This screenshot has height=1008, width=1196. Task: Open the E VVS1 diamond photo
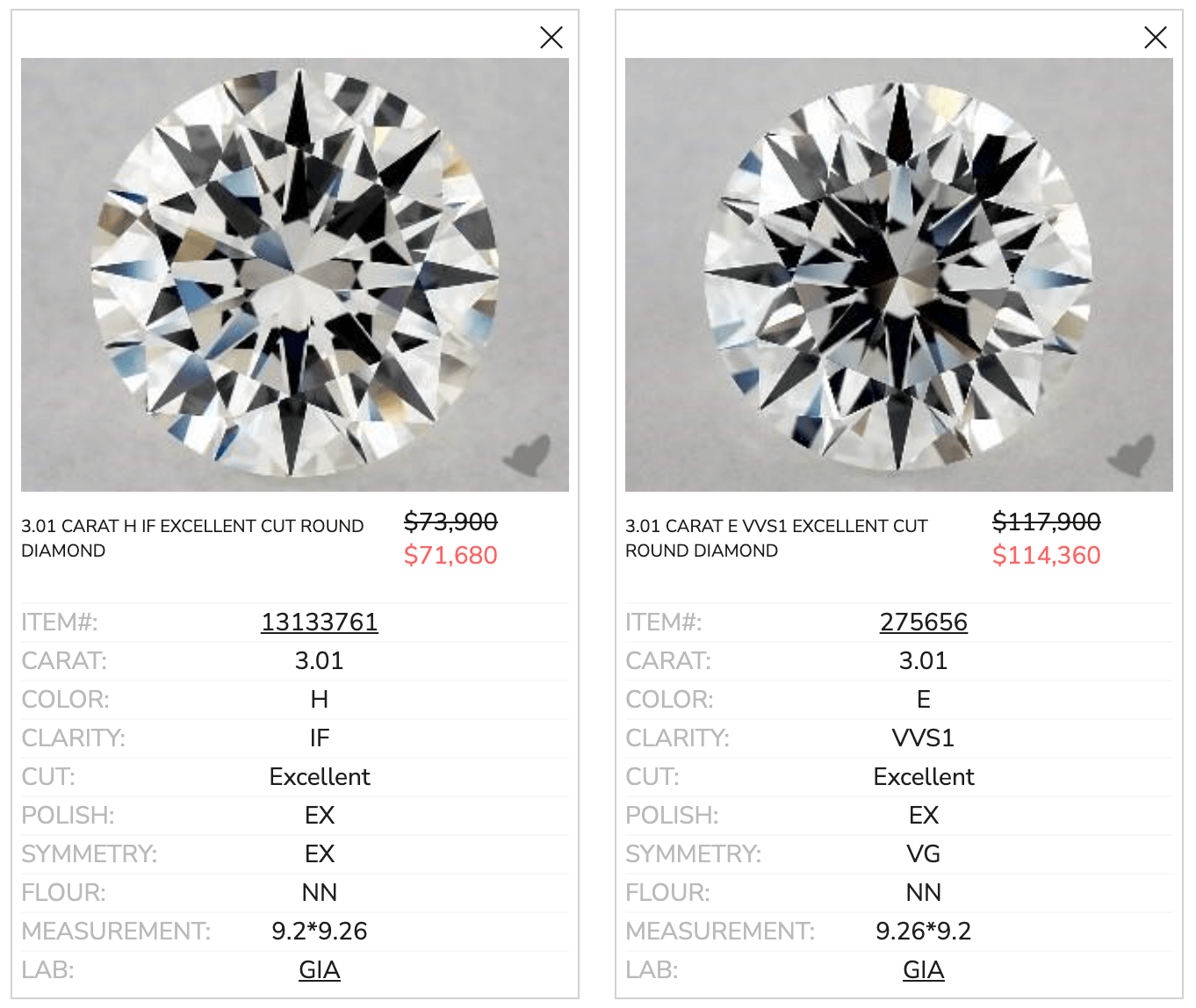click(x=899, y=275)
